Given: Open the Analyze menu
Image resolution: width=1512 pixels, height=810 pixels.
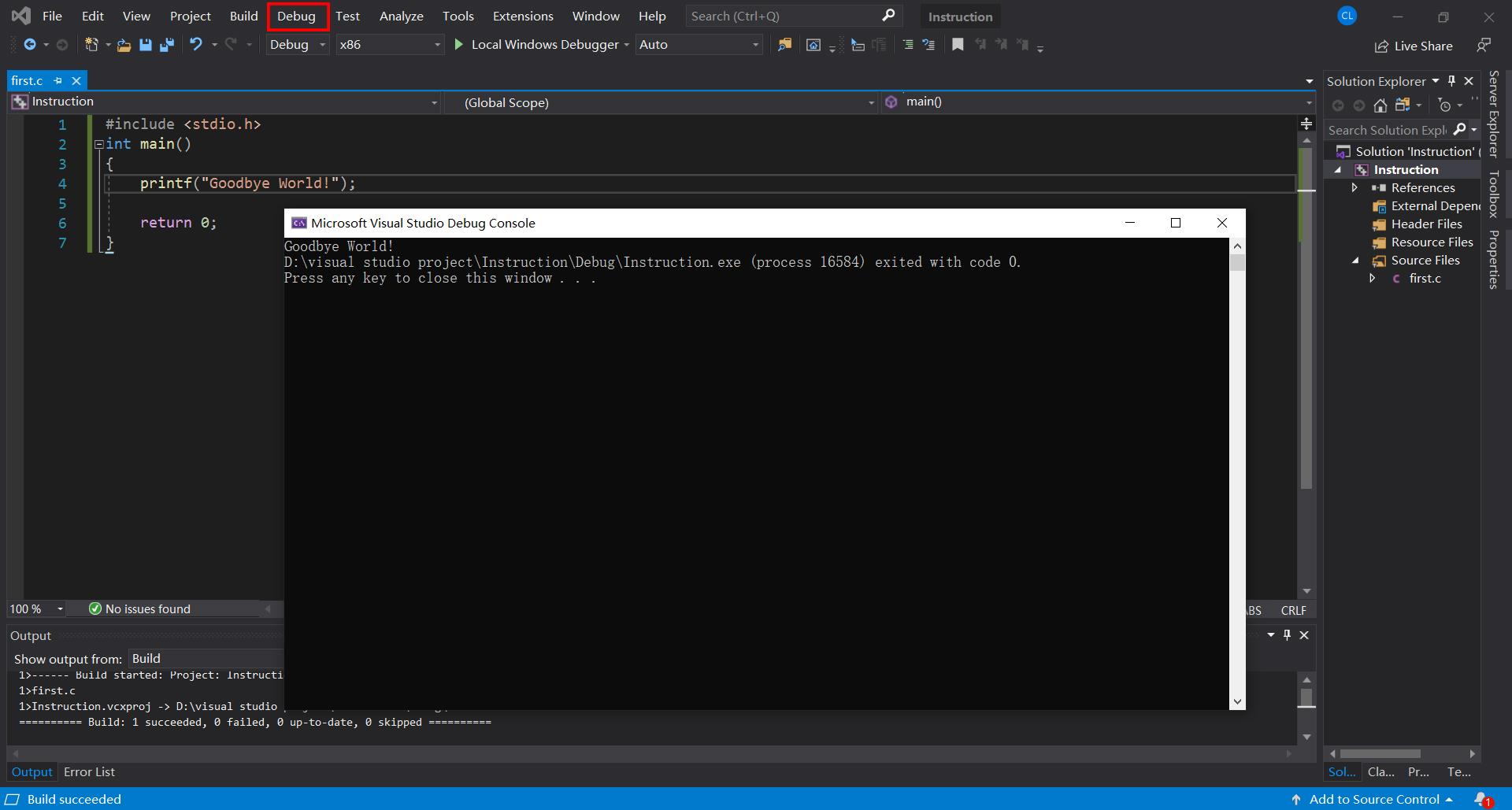Looking at the screenshot, I should tap(401, 16).
